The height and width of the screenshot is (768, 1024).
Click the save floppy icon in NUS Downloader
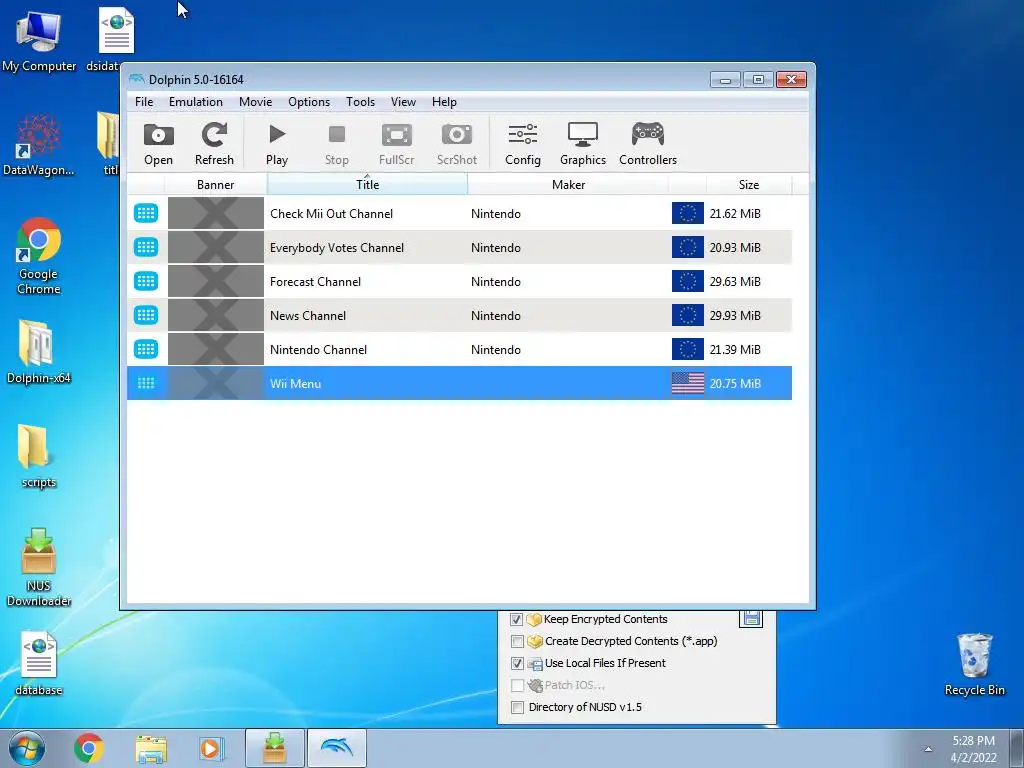(751, 618)
